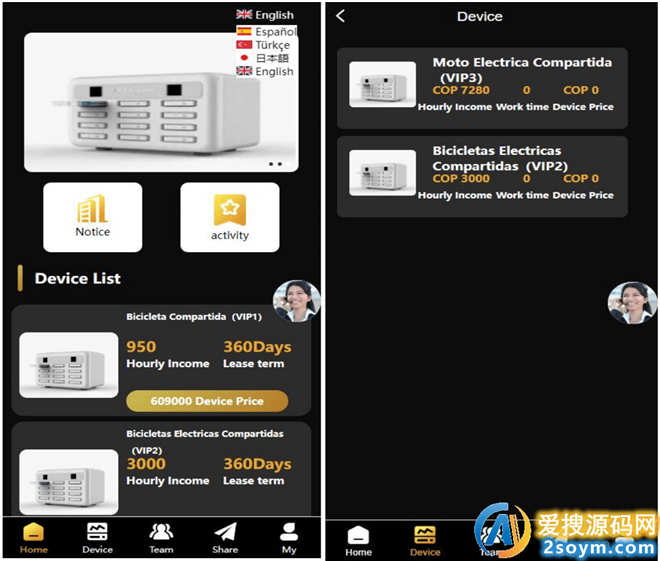Tap Device tab on right Device screen

(425, 541)
